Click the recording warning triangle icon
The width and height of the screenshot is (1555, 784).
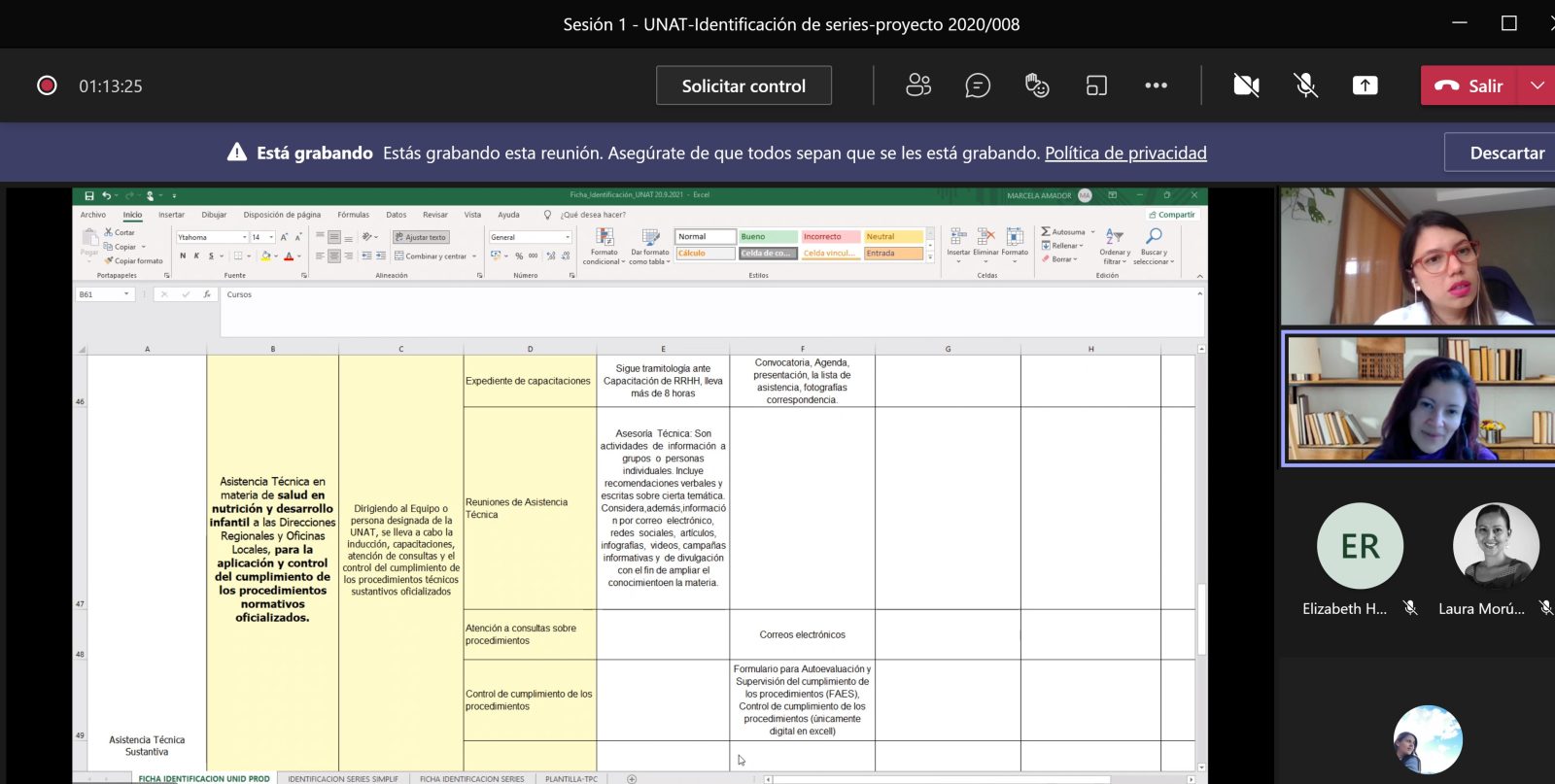(236, 153)
